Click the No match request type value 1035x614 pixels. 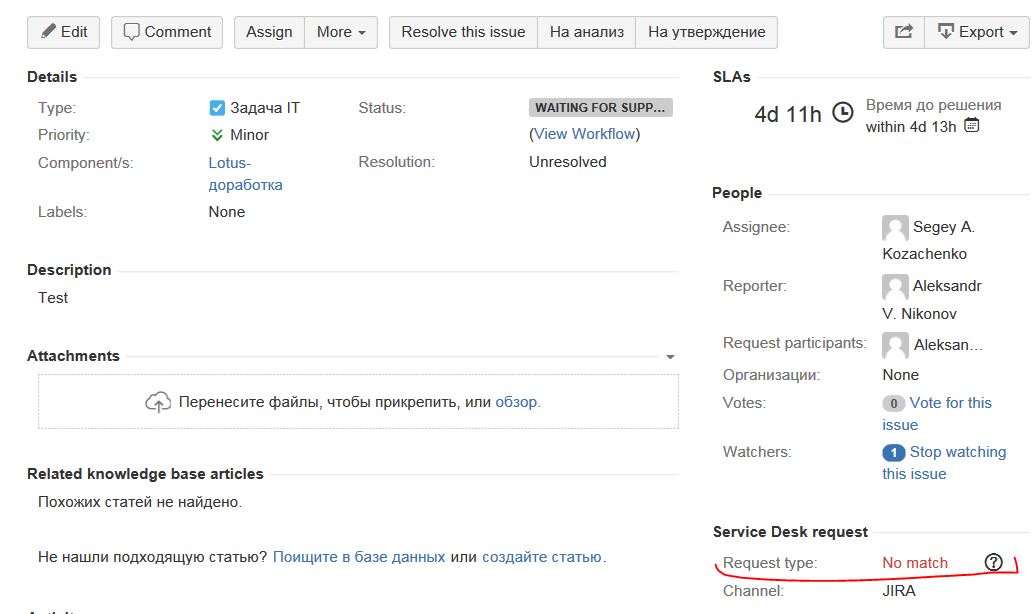click(x=915, y=563)
